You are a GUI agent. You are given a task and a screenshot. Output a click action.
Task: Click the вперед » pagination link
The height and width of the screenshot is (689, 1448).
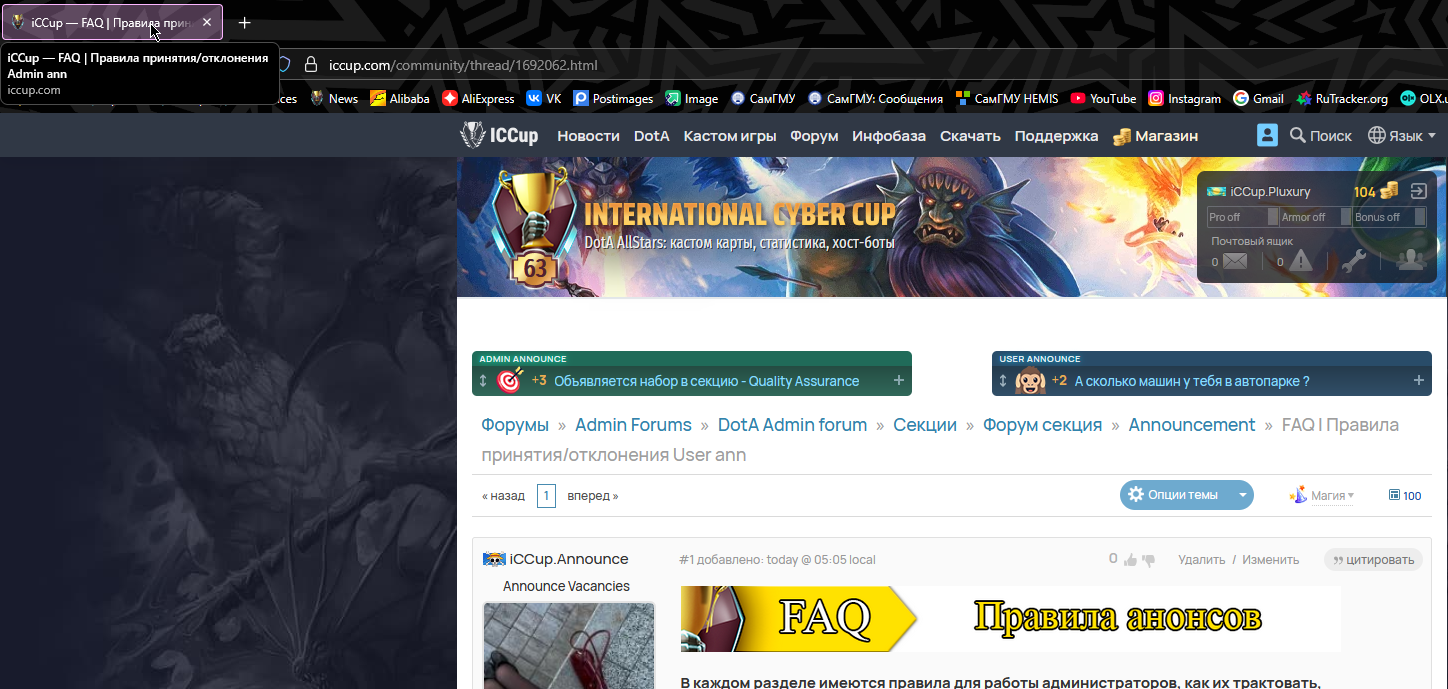point(593,496)
